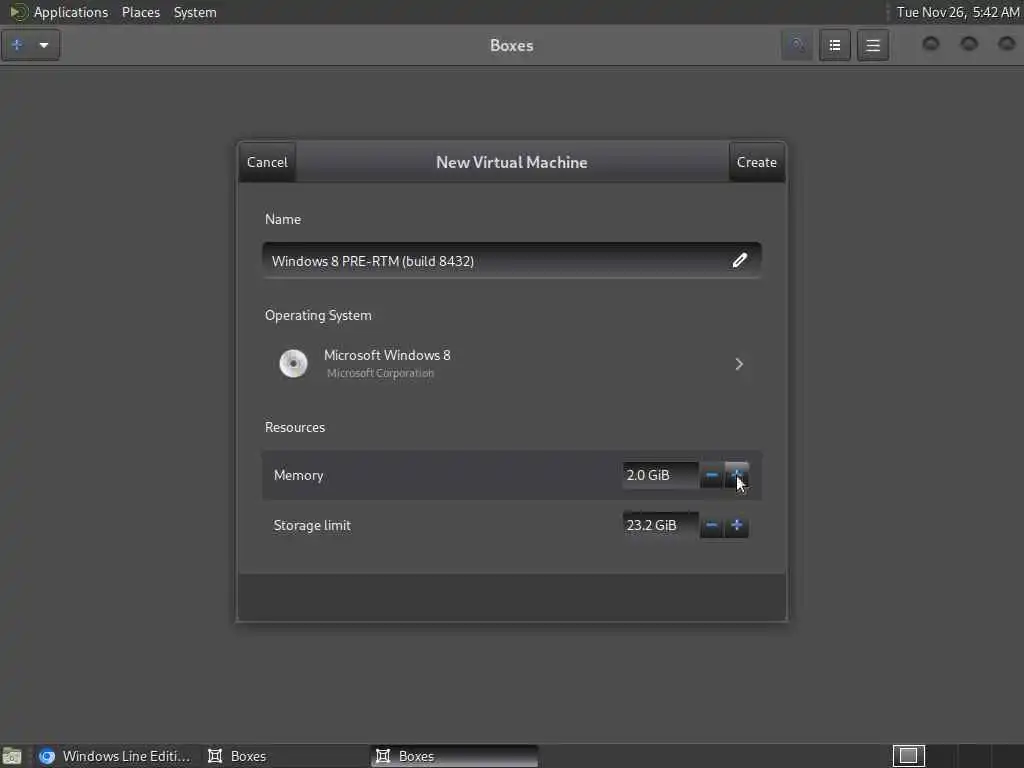Click the first window control button in Boxes header
This screenshot has width=1024, height=768.
[931, 44]
